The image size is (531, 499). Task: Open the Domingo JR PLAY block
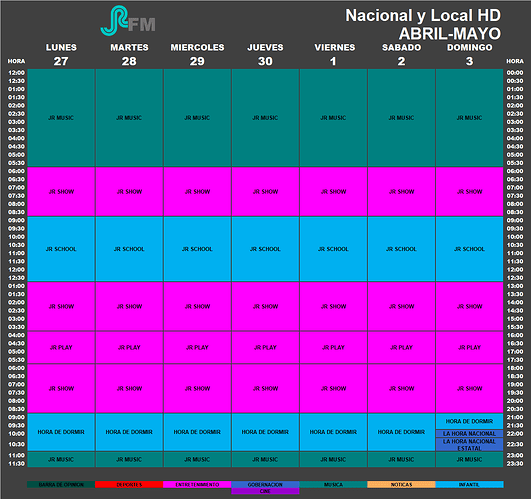[469, 347]
